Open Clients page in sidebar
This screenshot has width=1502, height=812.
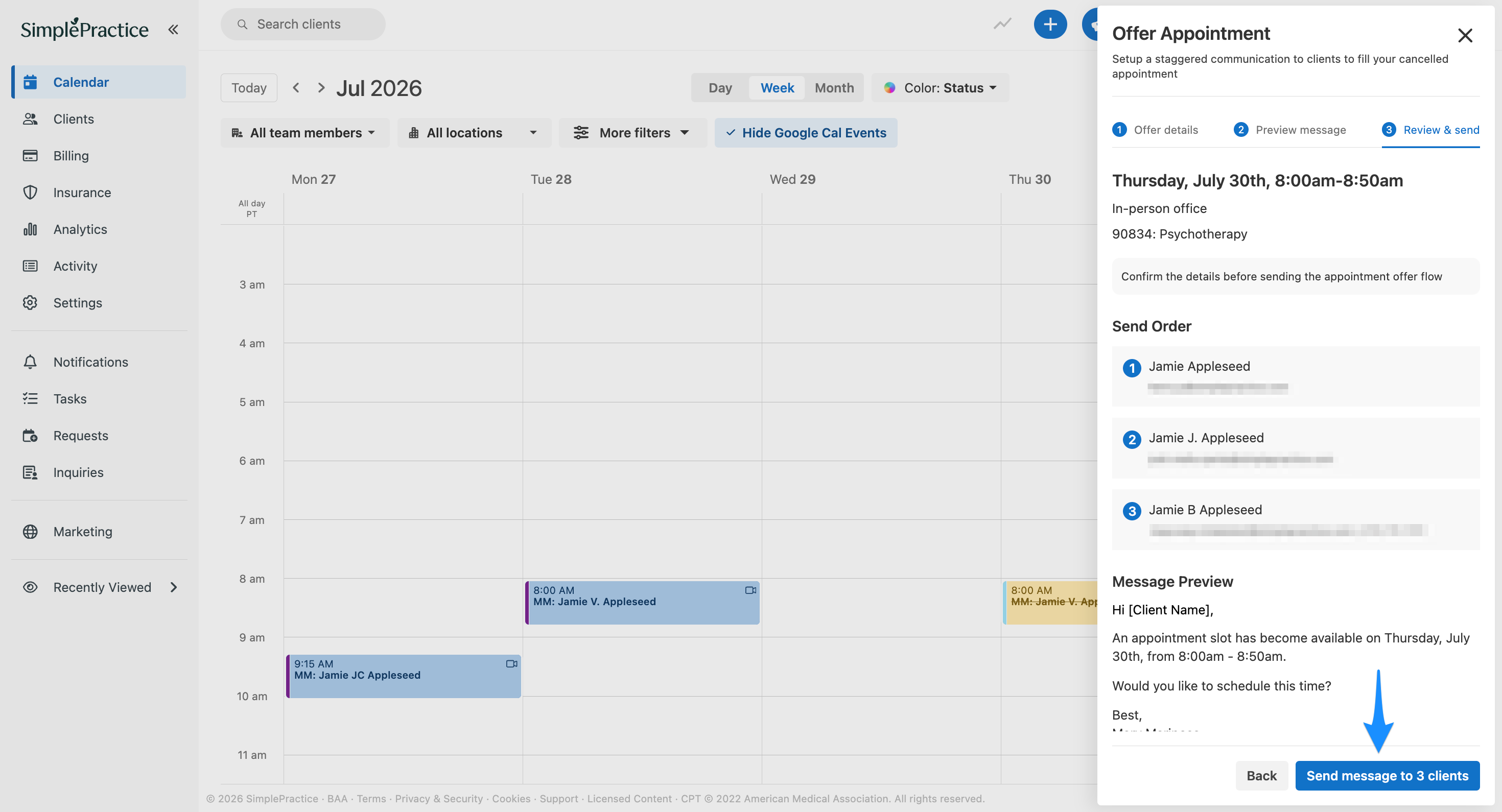point(74,119)
